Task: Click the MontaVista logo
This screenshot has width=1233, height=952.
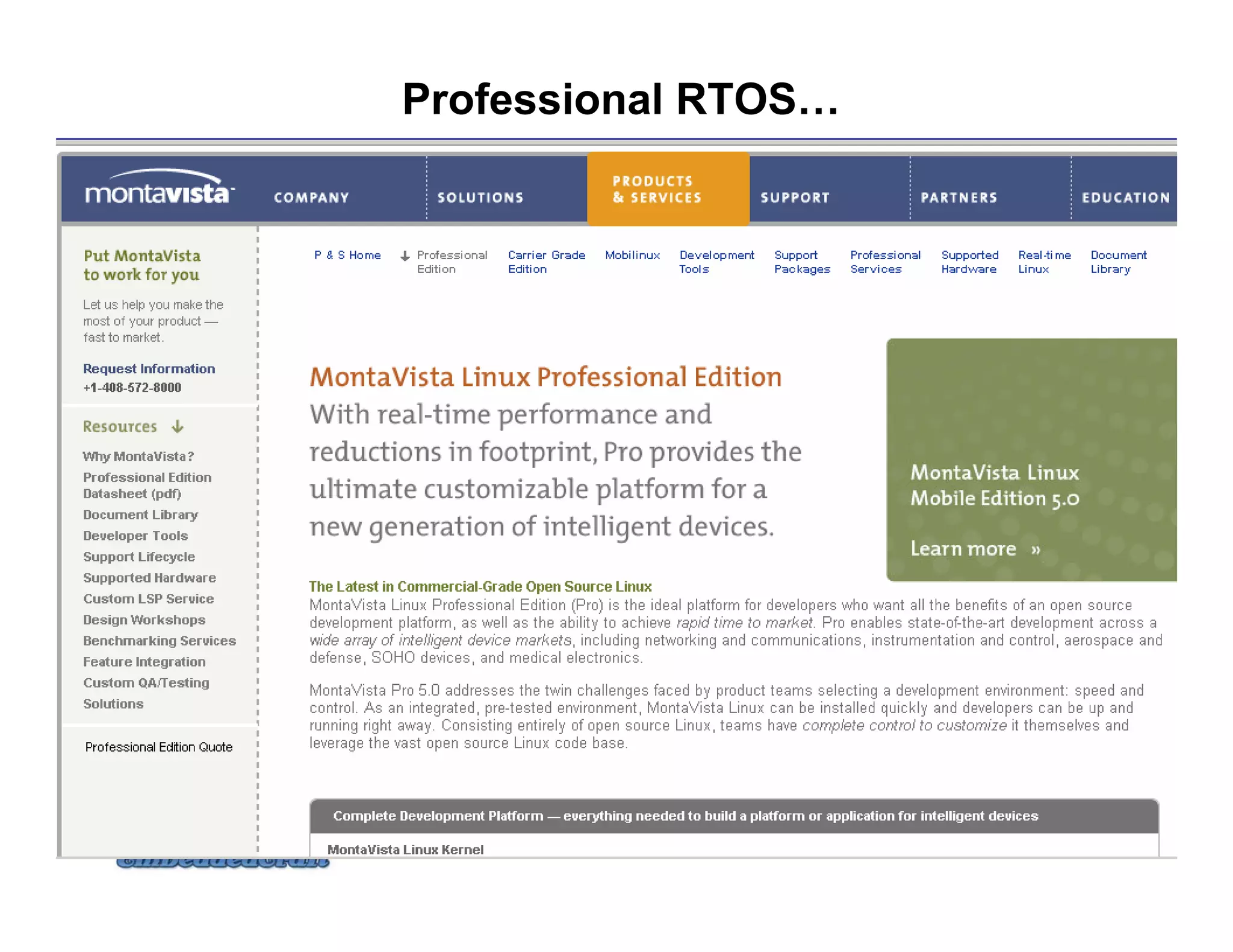Action: pyautogui.click(x=160, y=187)
